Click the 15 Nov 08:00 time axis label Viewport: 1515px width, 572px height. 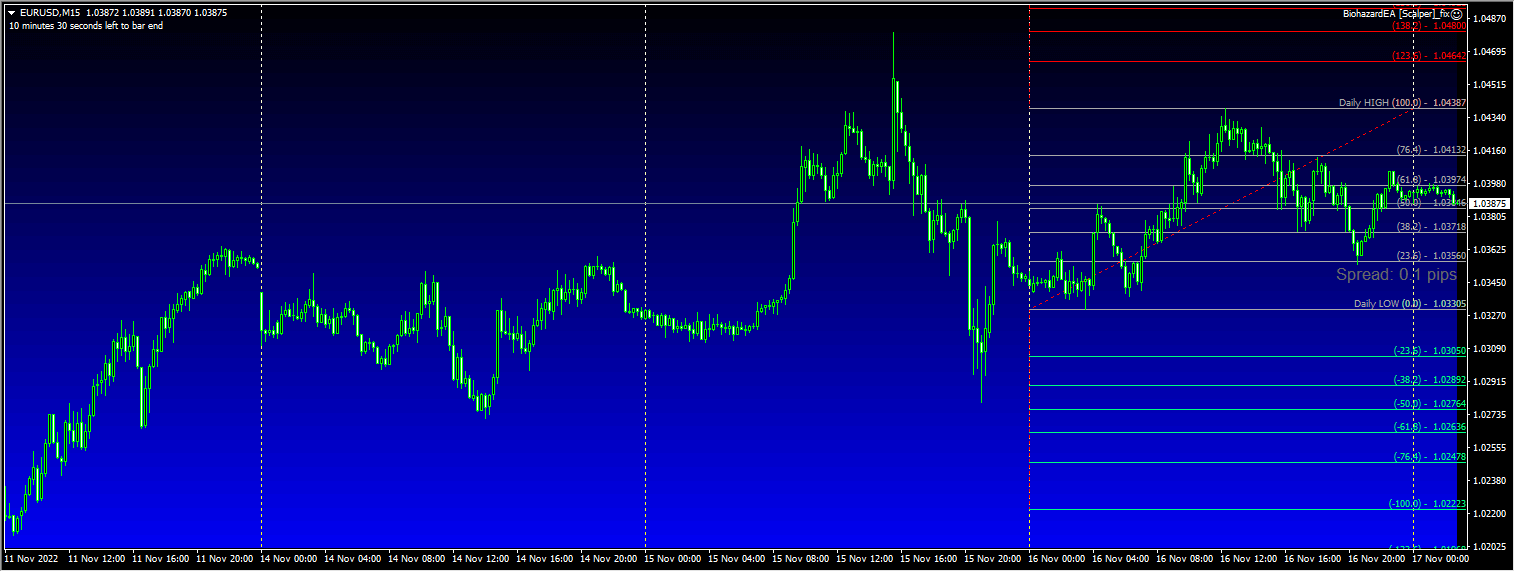tap(802, 559)
